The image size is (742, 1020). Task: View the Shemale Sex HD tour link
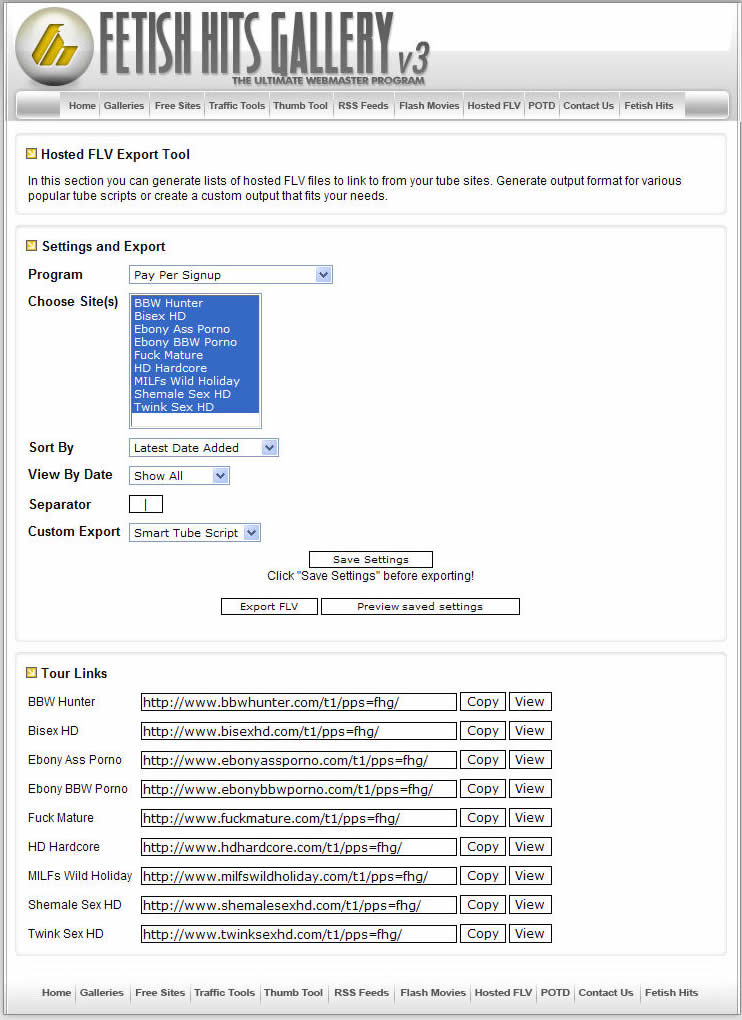(x=530, y=904)
